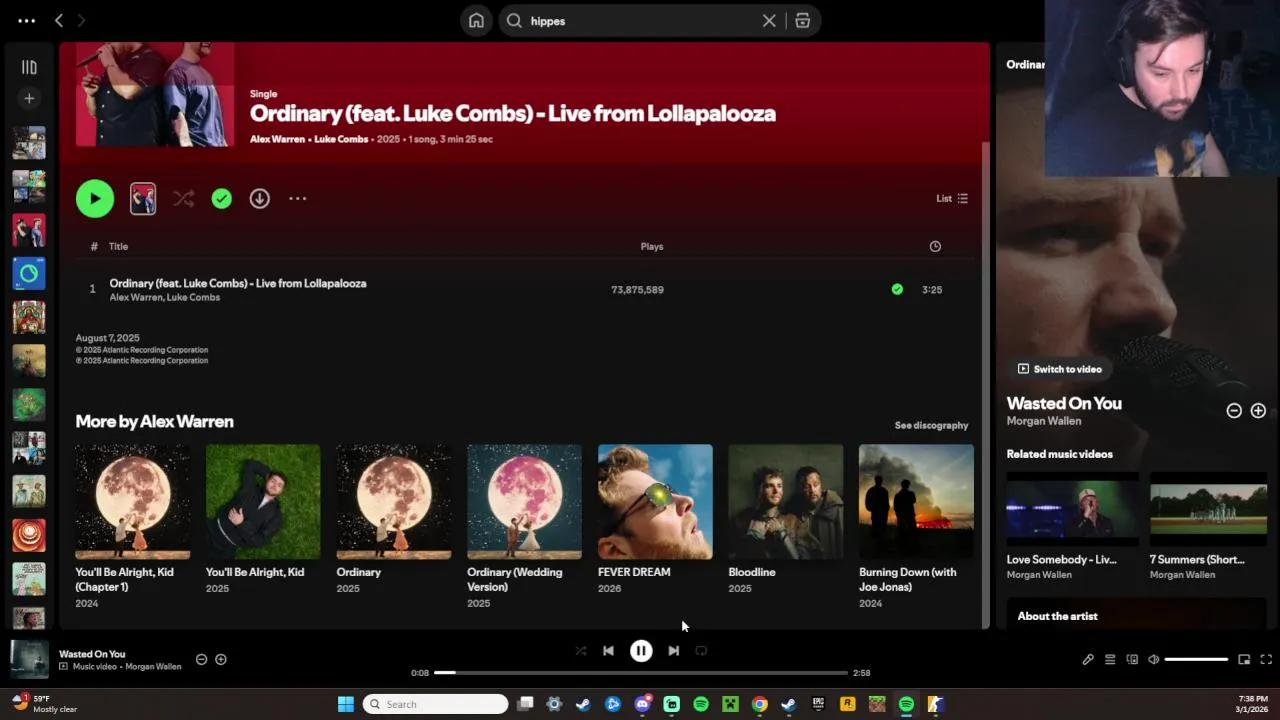This screenshot has width=1280, height=720.
Task: Clear the 'hippes' search text
Action: 769,21
